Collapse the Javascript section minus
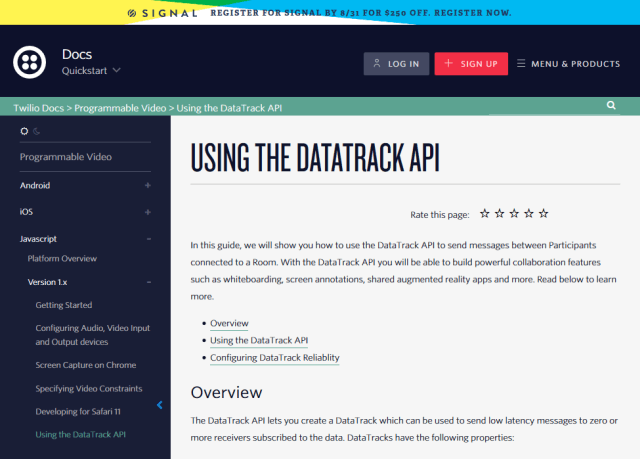The image size is (640, 459). [149, 239]
